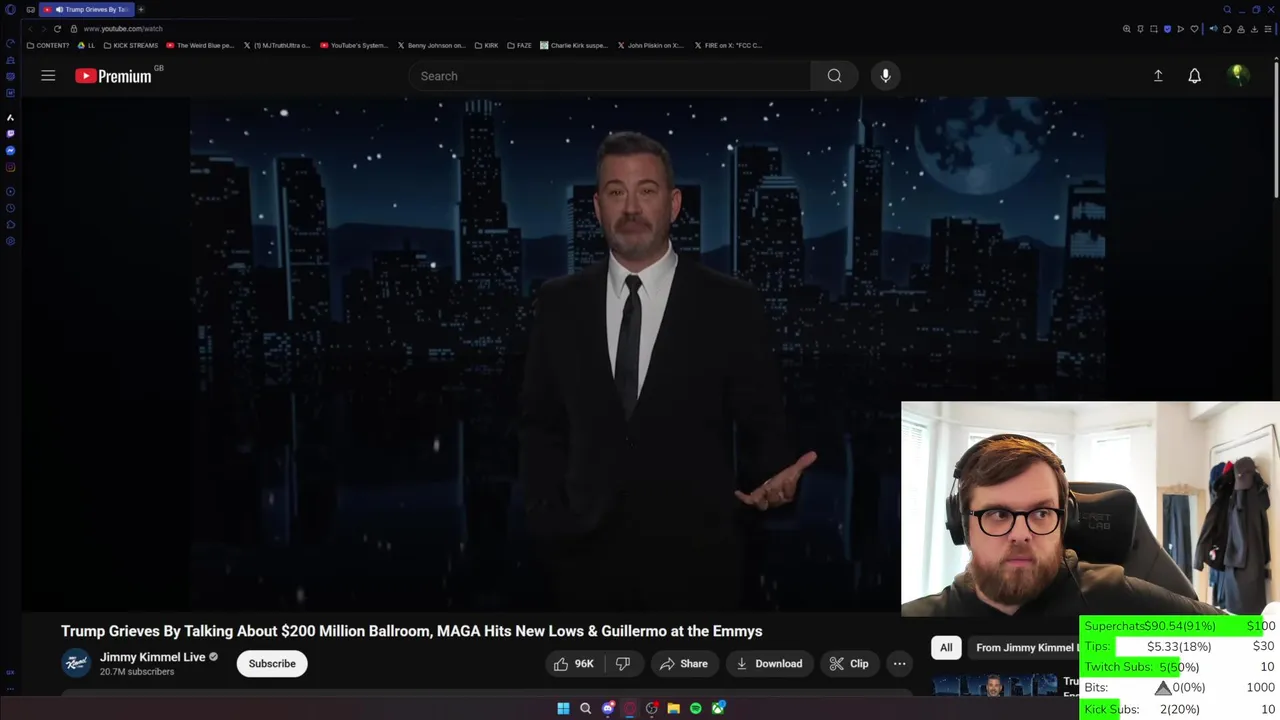
Task: Open the KIRK bookmarks folder
Action: (486, 45)
